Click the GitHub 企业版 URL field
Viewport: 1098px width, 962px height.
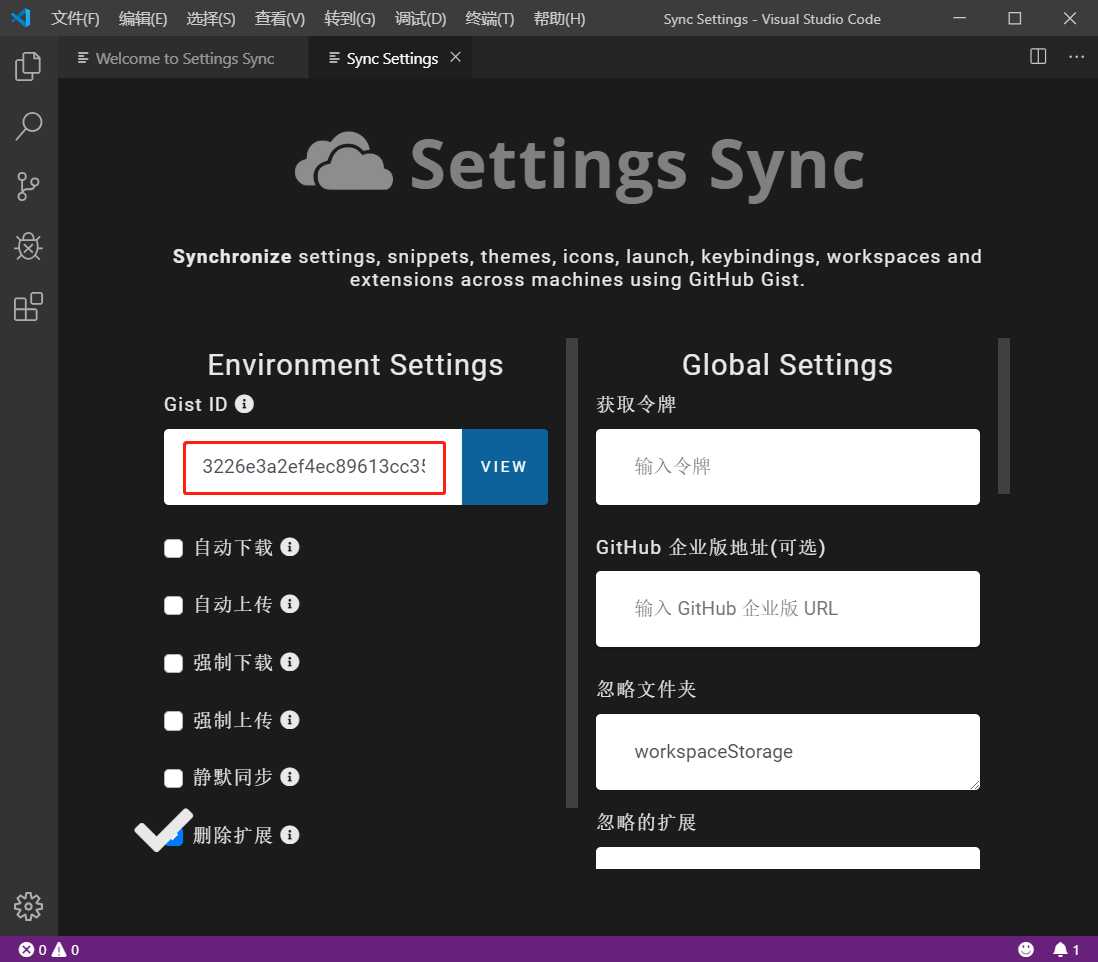(x=787, y=608)
